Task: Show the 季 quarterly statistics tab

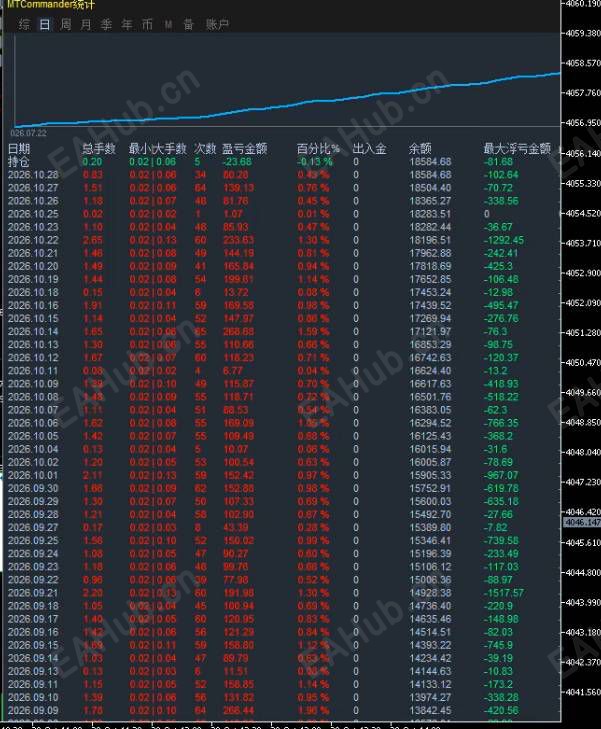Action: pyautogui.click(x=106, y=24)
